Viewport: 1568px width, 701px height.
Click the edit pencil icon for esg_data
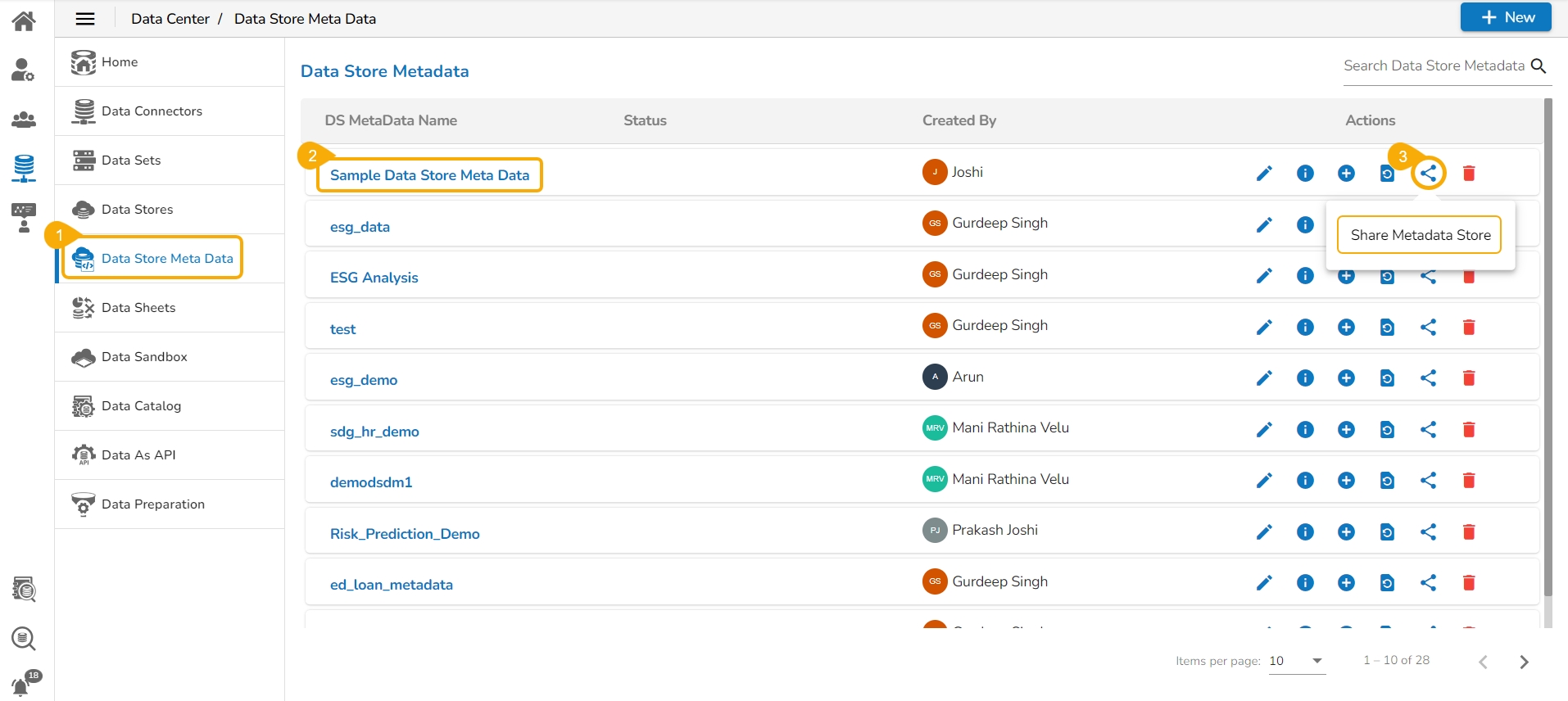1264,225
